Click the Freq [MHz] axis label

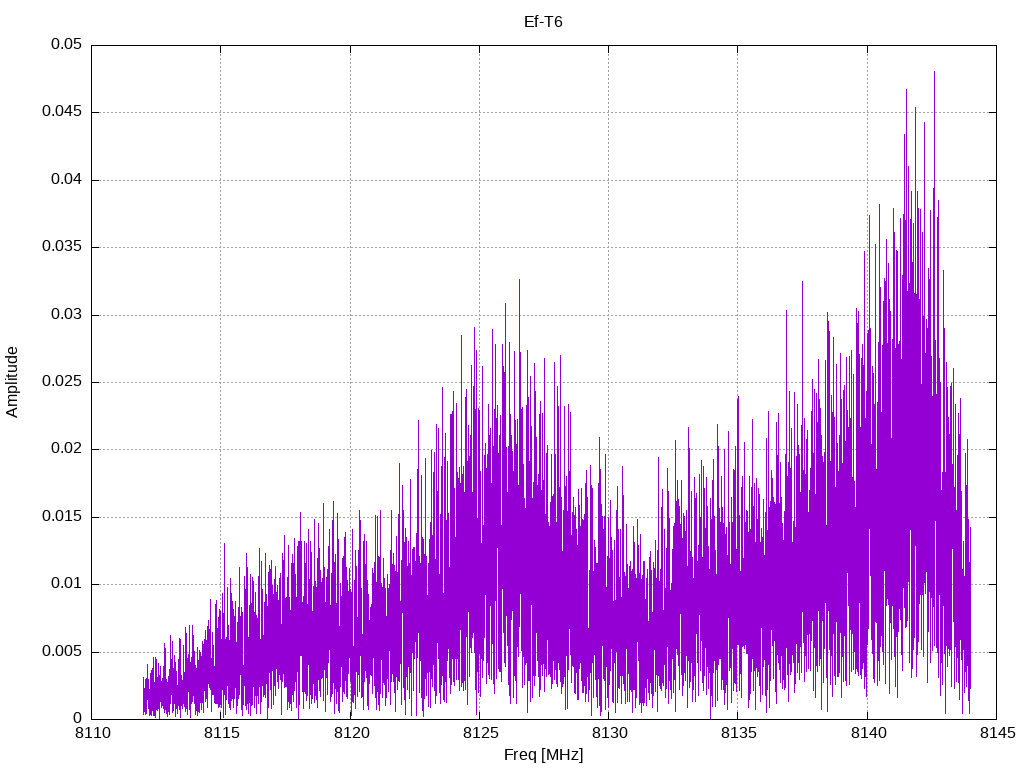543,755
